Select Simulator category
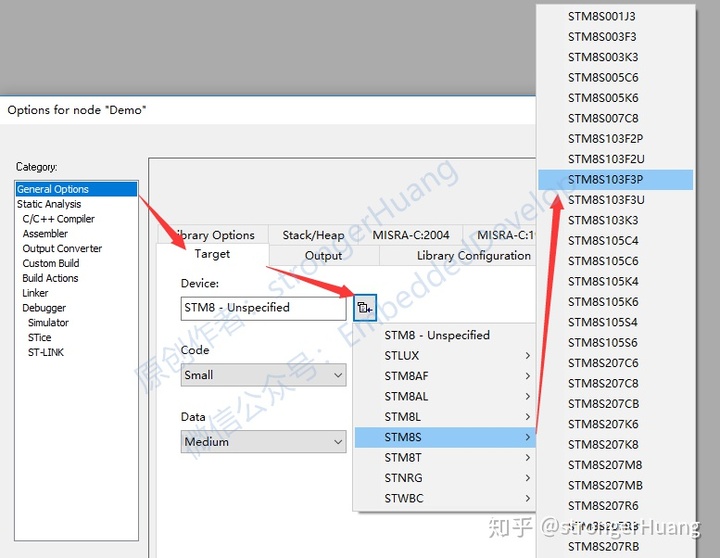The height and width of the screenshot is (558, 720). (x=48, y=323)
